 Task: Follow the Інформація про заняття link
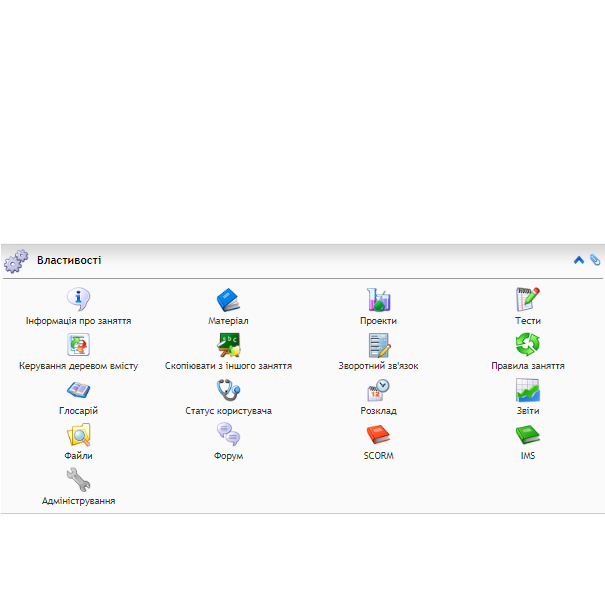(x=78, y=321)
